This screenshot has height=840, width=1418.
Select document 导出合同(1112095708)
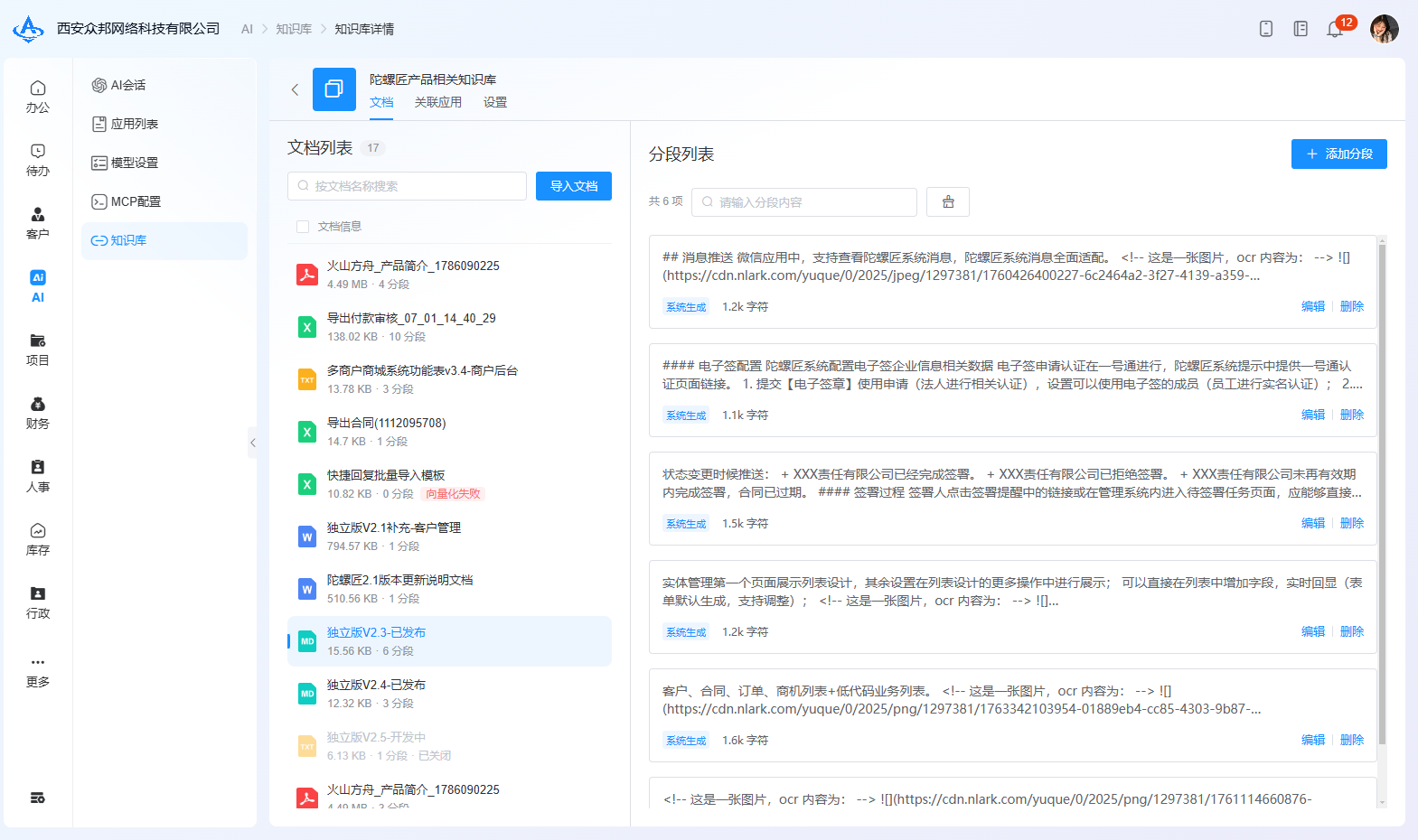pos(449,432)
